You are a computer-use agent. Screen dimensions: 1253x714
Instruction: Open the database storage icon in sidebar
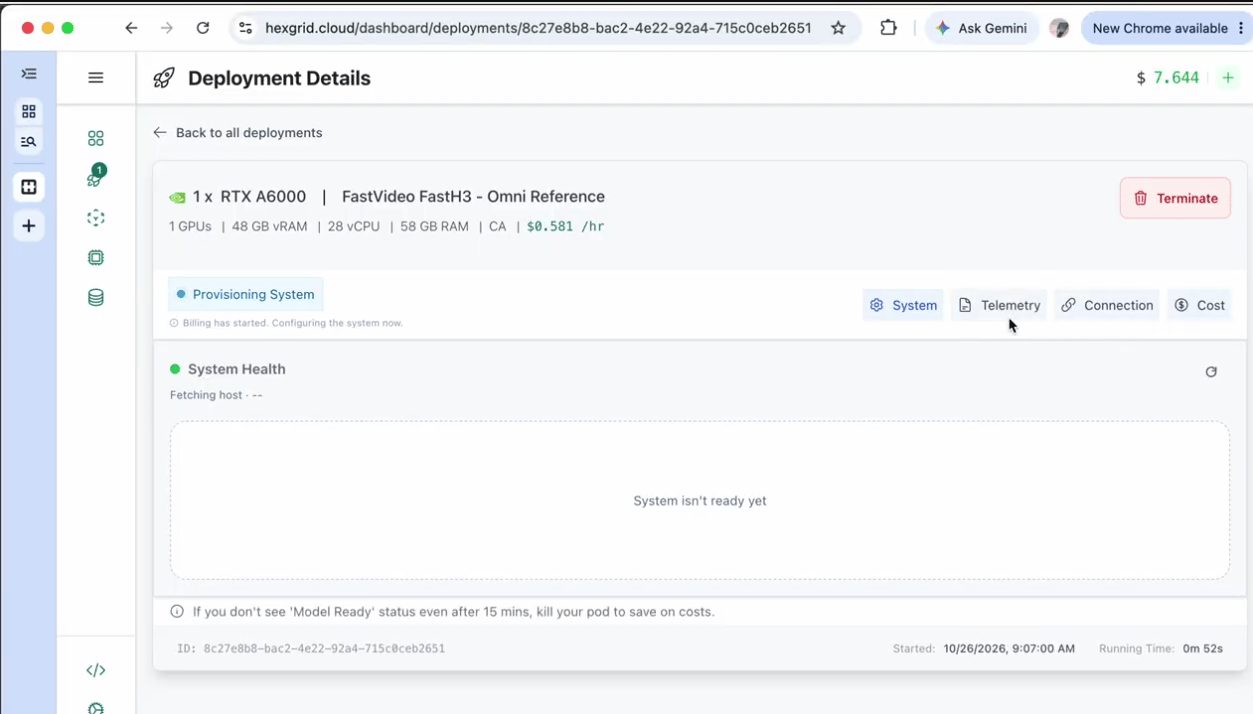point(96,297)
